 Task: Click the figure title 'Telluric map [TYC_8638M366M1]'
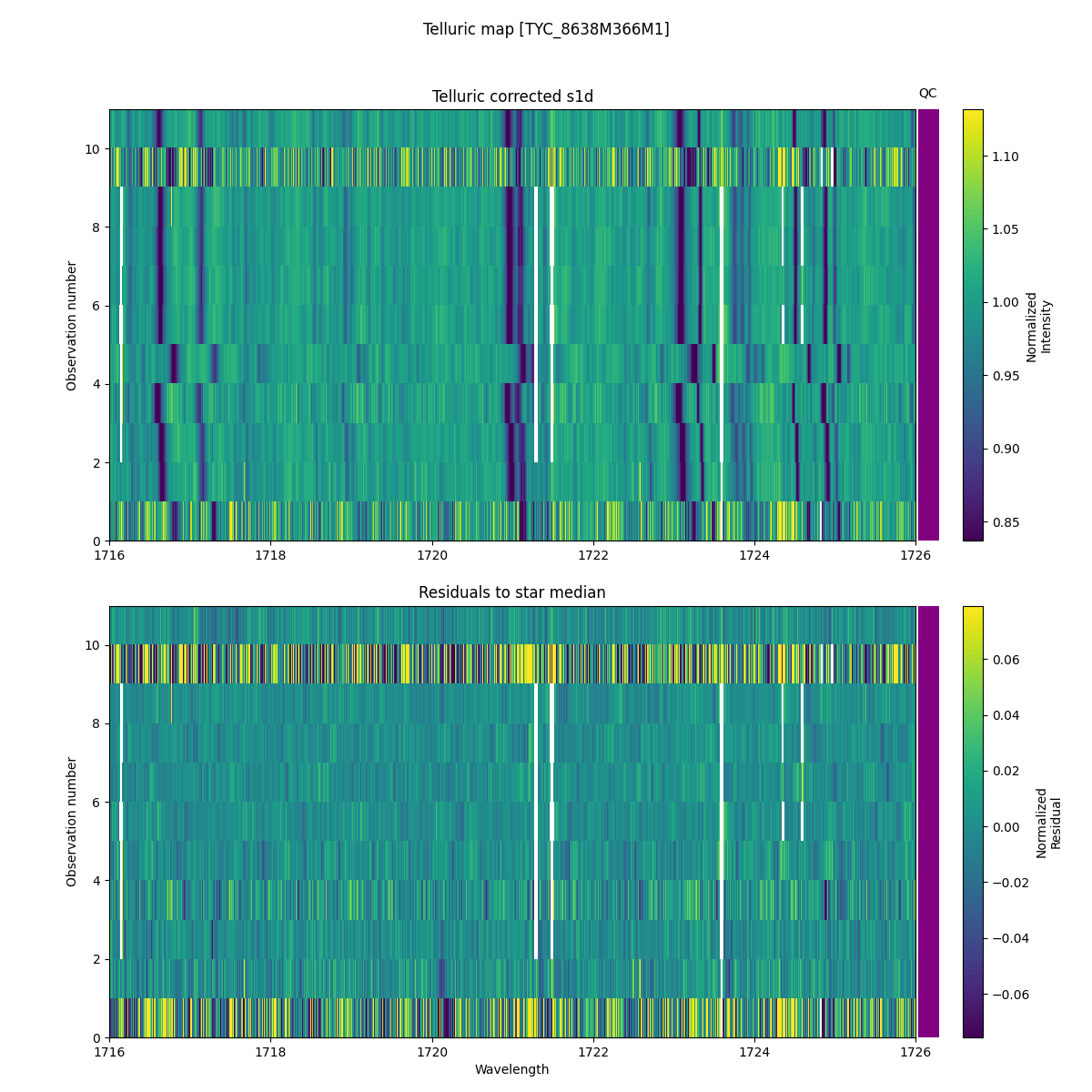(546, 29)
